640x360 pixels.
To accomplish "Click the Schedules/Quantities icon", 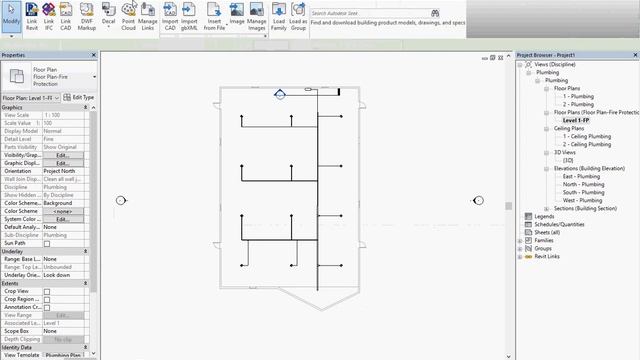I will [528, 224].
